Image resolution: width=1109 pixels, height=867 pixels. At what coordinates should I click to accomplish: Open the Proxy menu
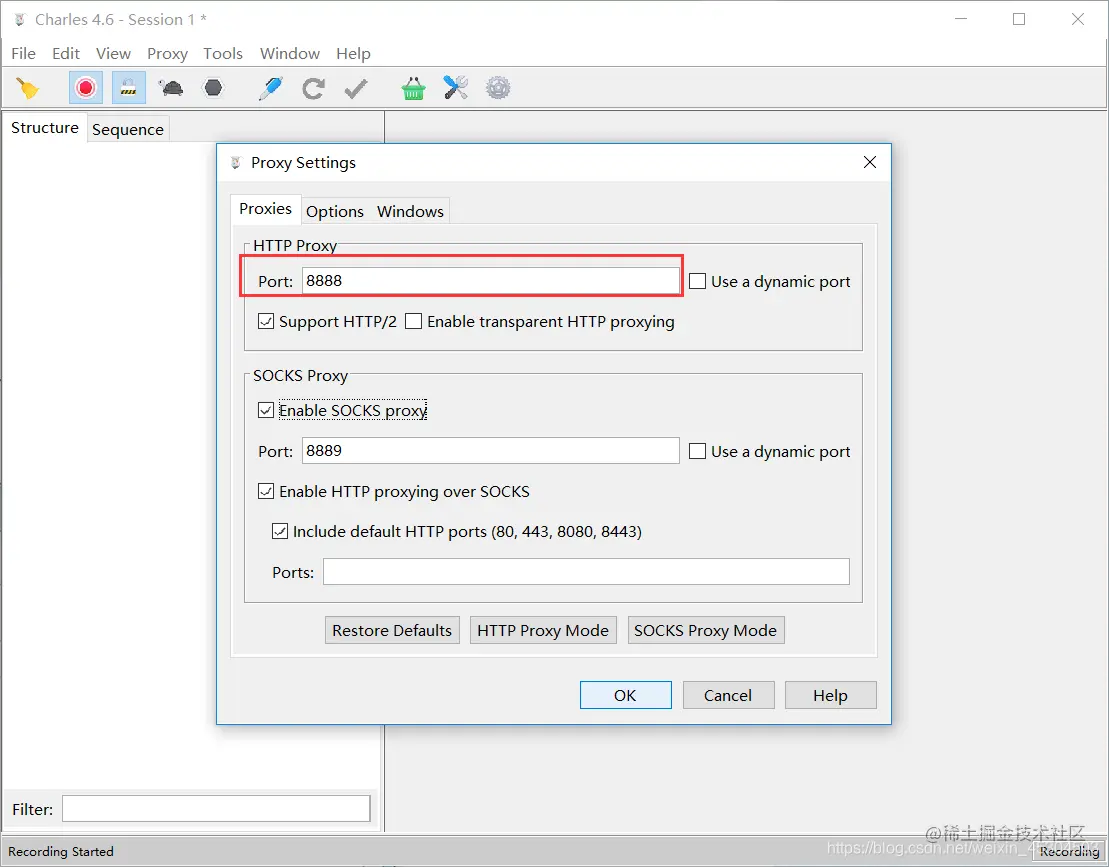[x=168, y=54]
